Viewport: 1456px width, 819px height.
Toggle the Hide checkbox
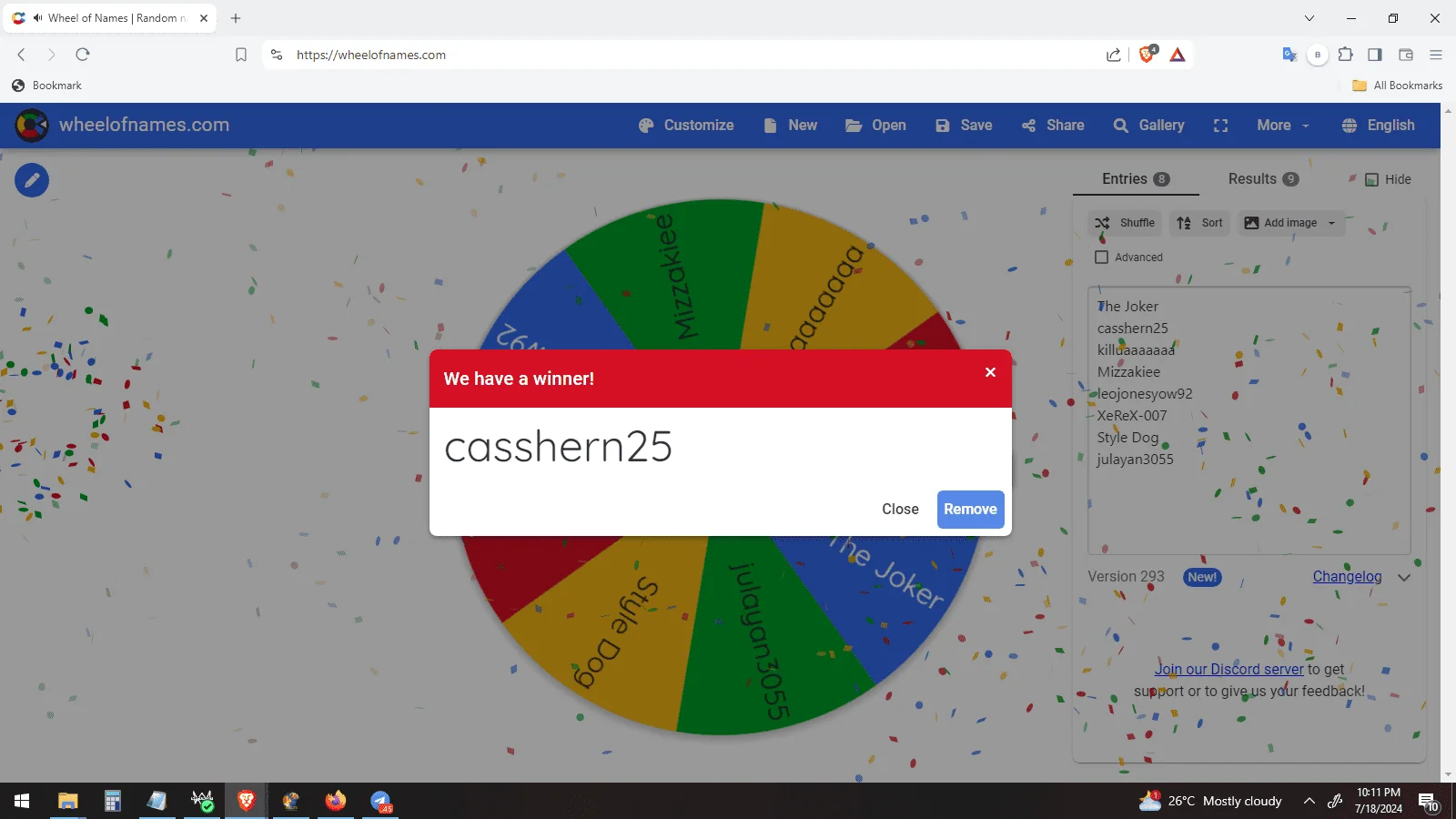[1372, 179]
